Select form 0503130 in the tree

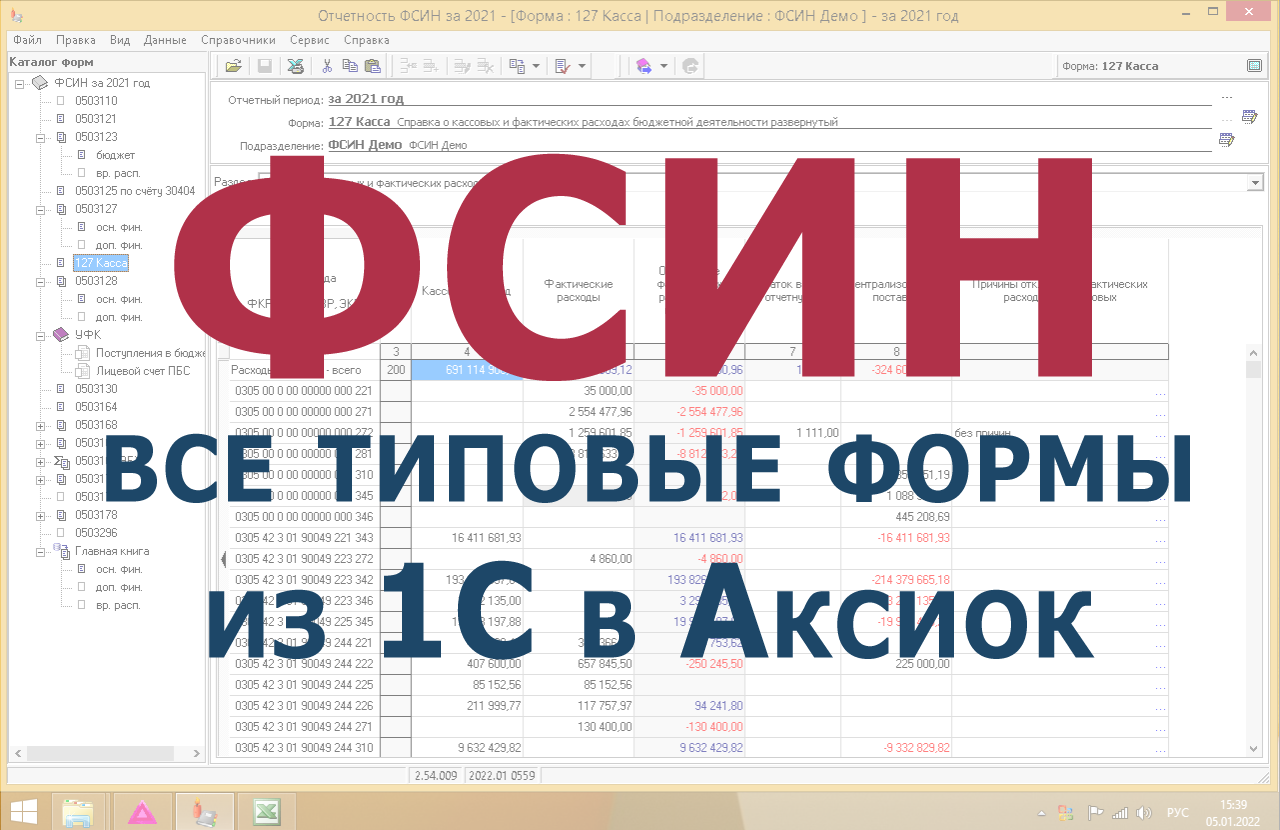[96, 389]
